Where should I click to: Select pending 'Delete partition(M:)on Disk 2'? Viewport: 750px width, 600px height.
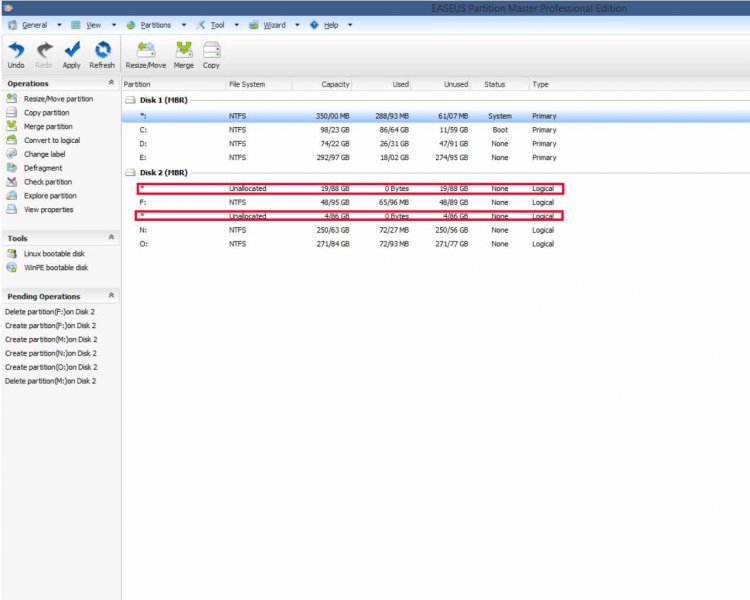point(50,381)
